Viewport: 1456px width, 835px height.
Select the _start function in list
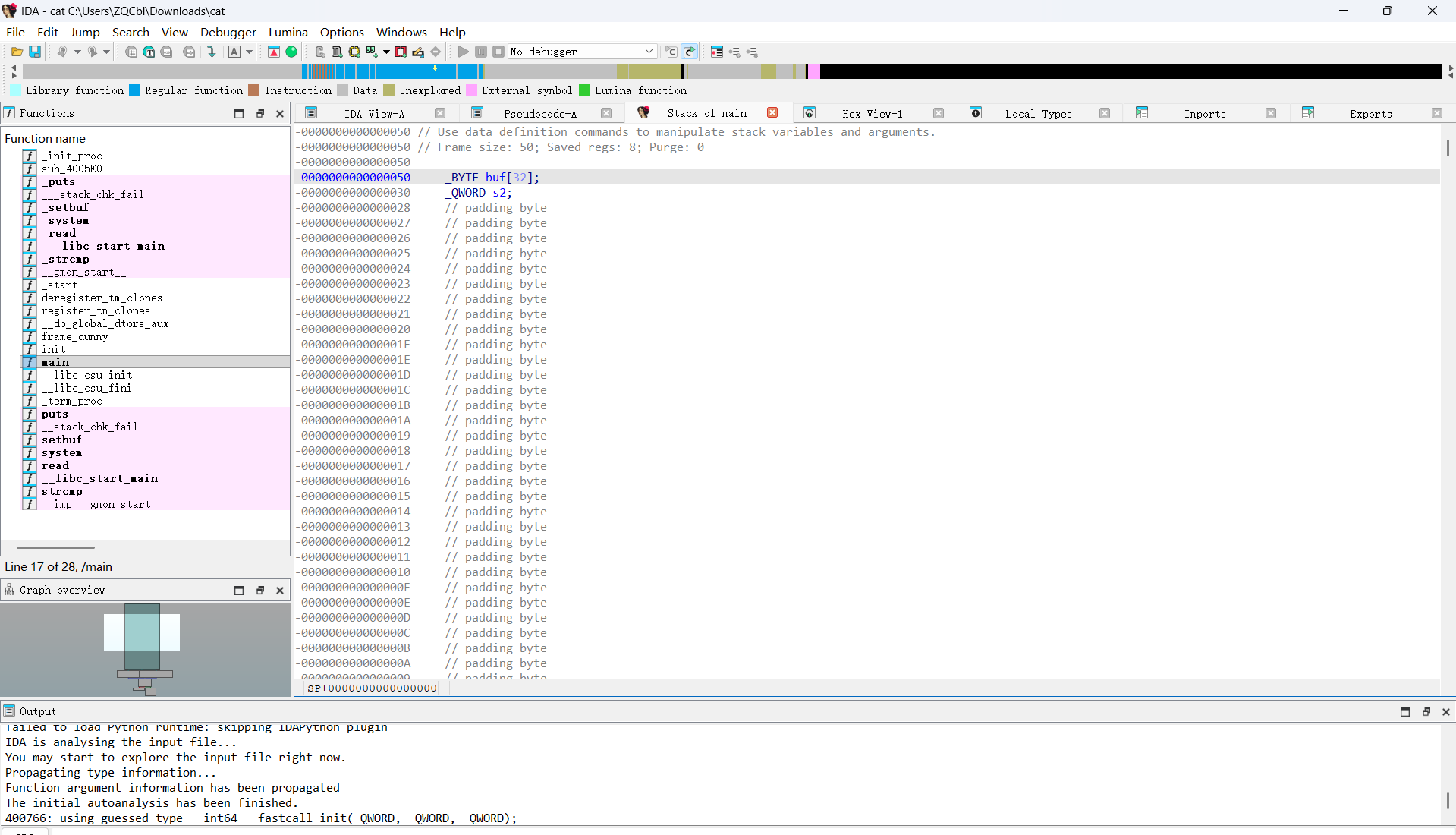155,285
